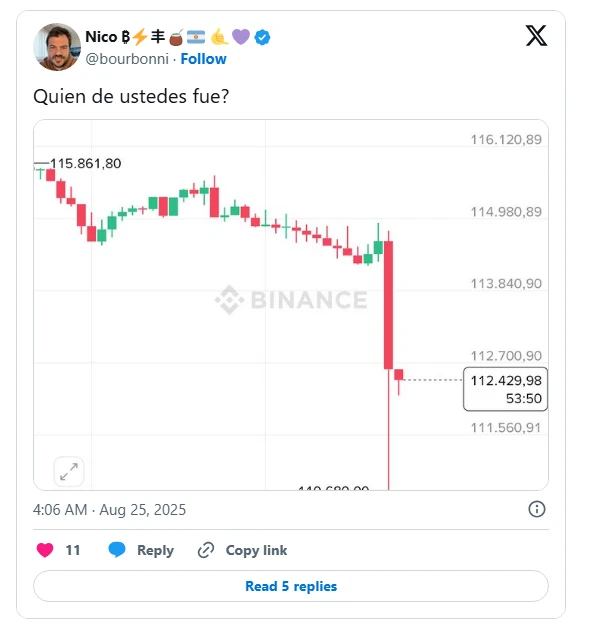The height and width of the screenshot is (631, 605).
Task: Click the Binance watermark logo on chart
Action: tap(229, 300)
